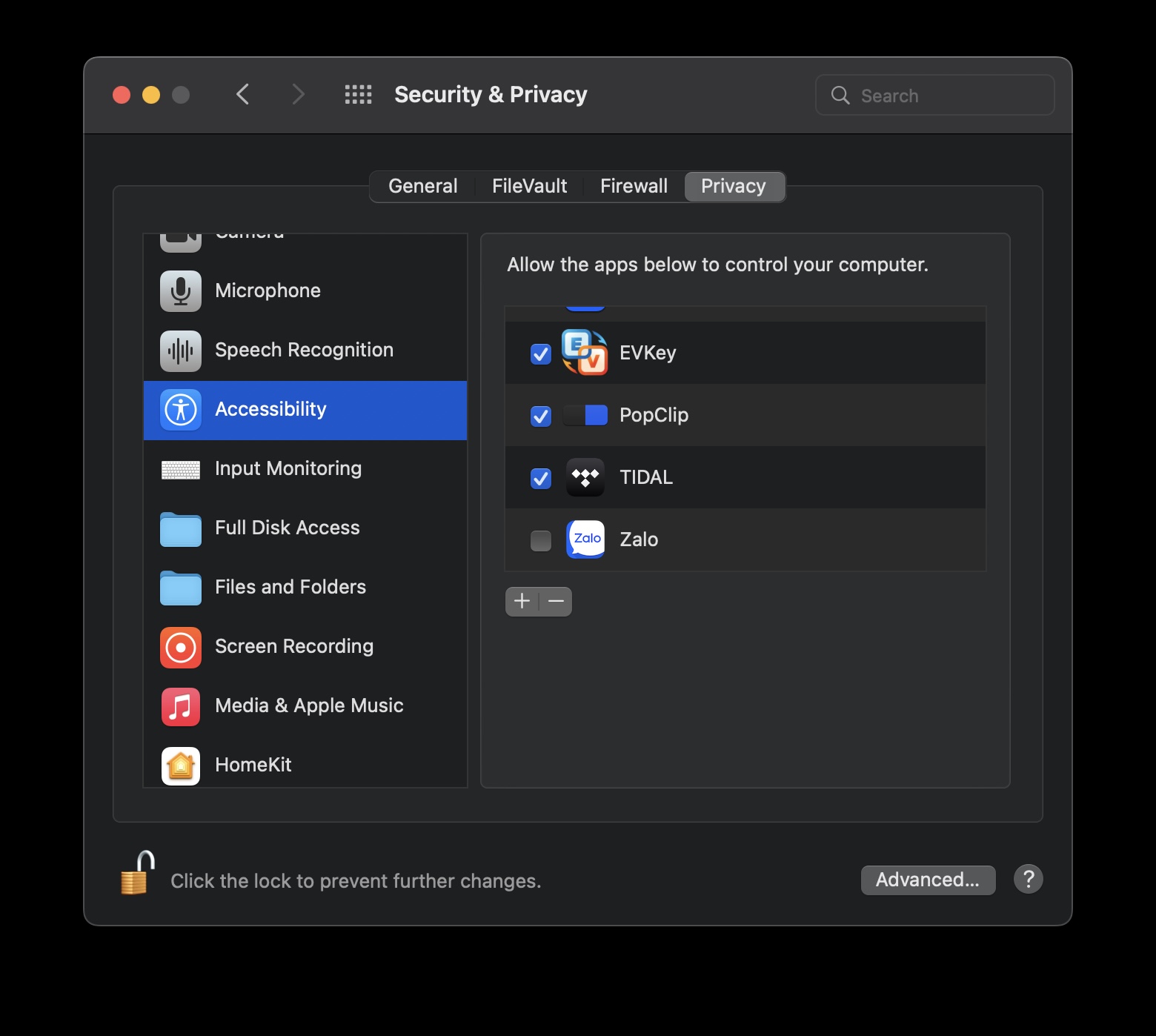Viewport: 1156px width, 1036px height.
Task: Enable the Zalo checkbox
Action: tap(541, 541)
